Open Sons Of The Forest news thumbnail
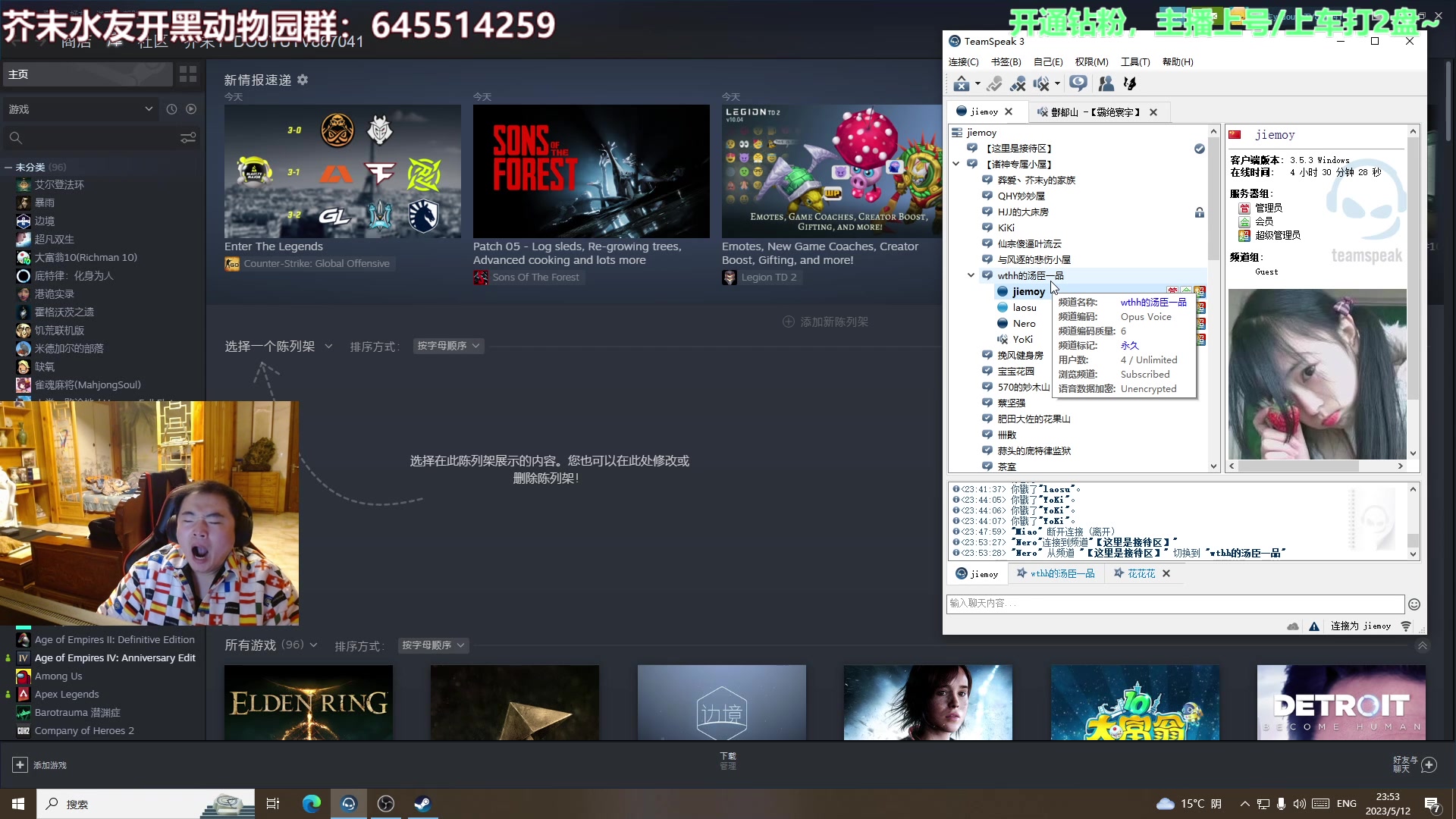This screenshot has width=1456, height=819. click(x=591, y=171)
